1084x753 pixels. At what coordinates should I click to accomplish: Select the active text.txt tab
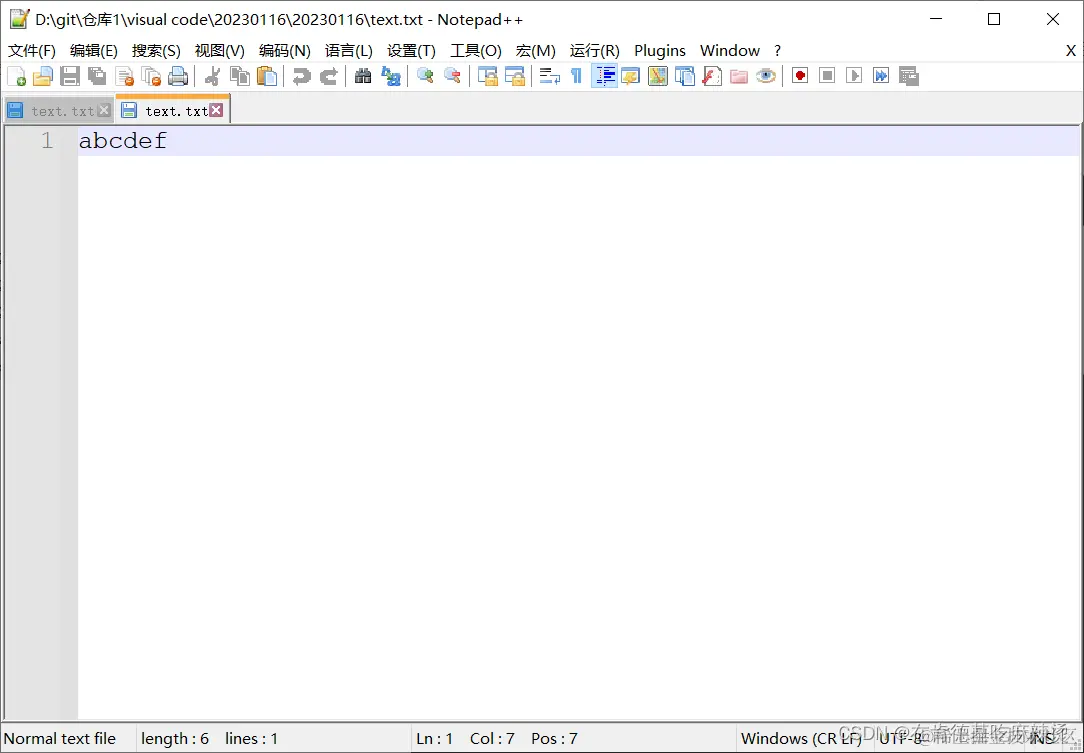[173, 110]
